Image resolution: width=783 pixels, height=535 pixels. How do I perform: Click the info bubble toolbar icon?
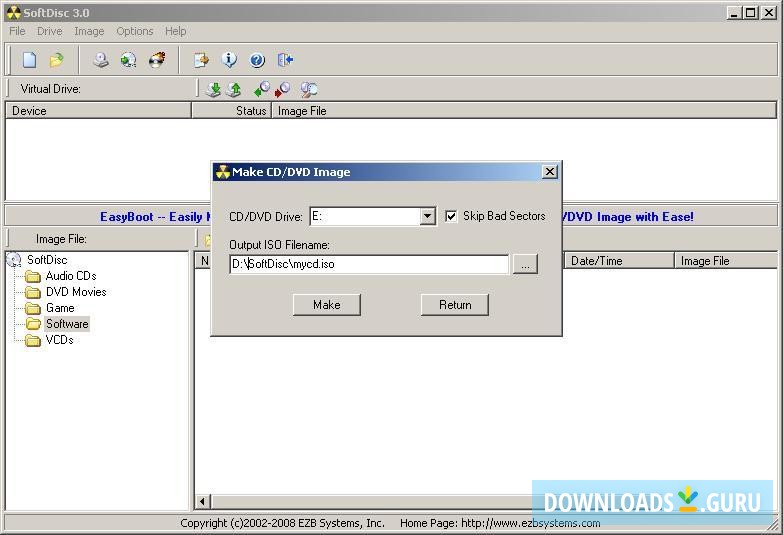[x=229, y=60]
